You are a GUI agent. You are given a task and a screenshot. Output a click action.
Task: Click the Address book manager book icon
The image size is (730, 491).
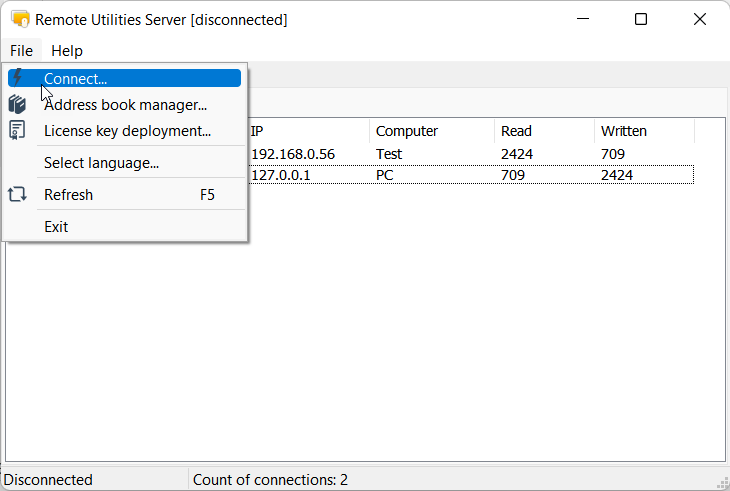tap(17, 104)
